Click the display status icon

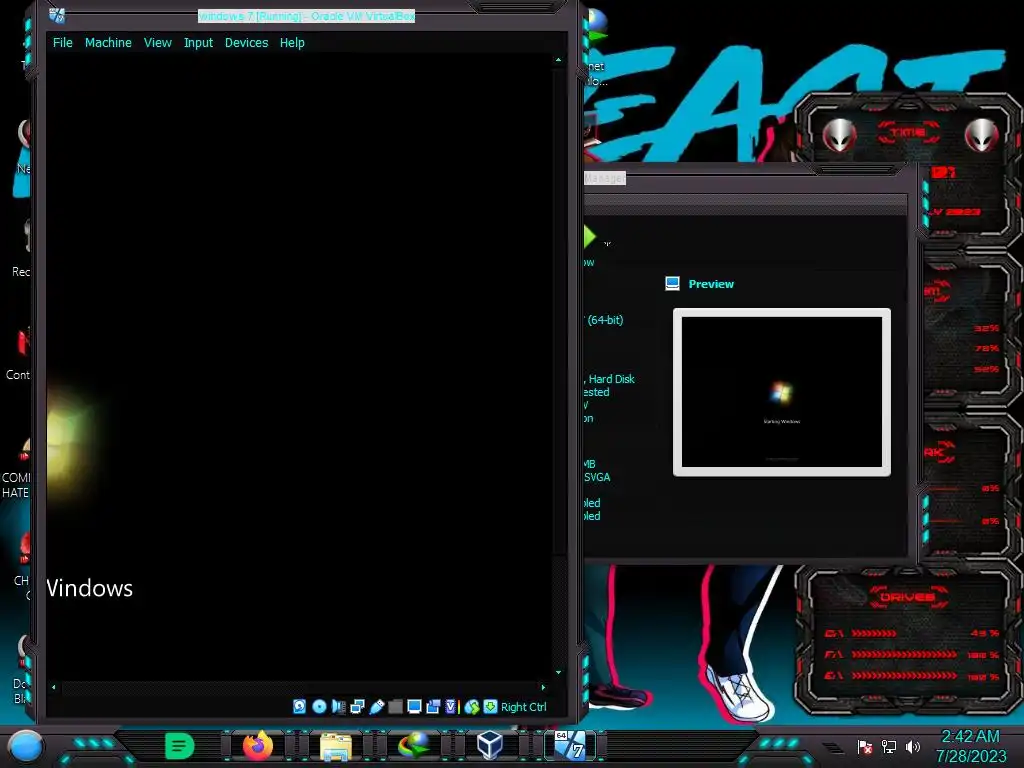point(414,707)
